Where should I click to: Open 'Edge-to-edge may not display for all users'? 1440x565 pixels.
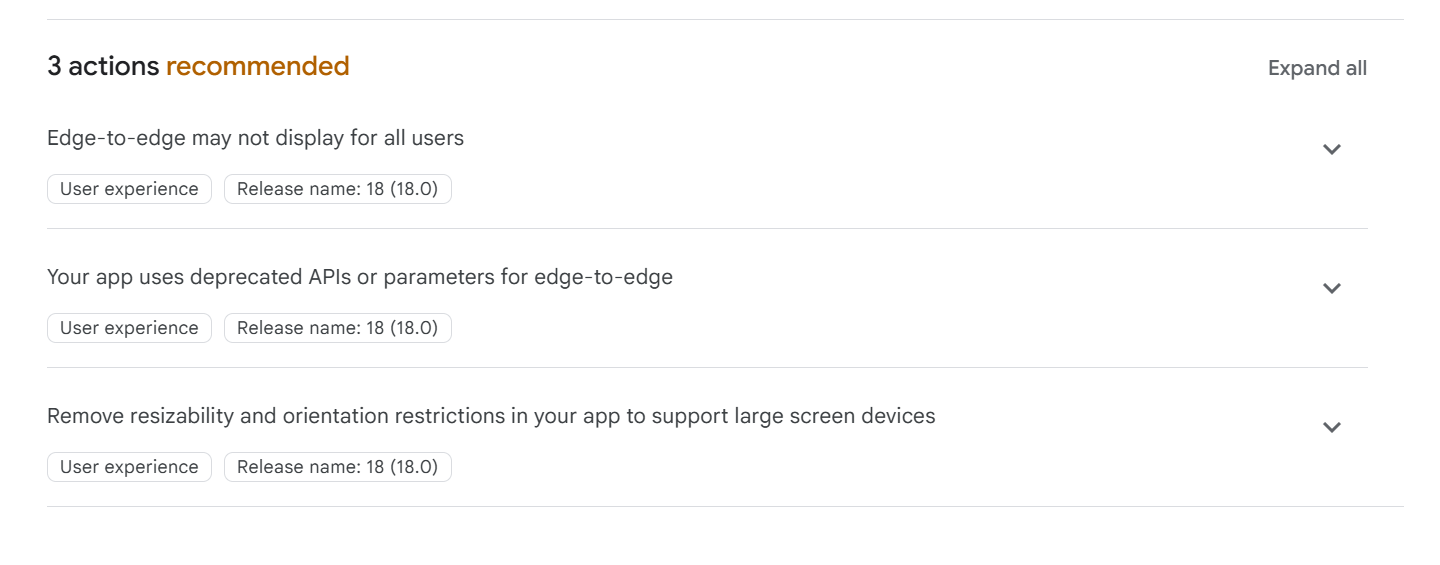[x=255, y=138]
